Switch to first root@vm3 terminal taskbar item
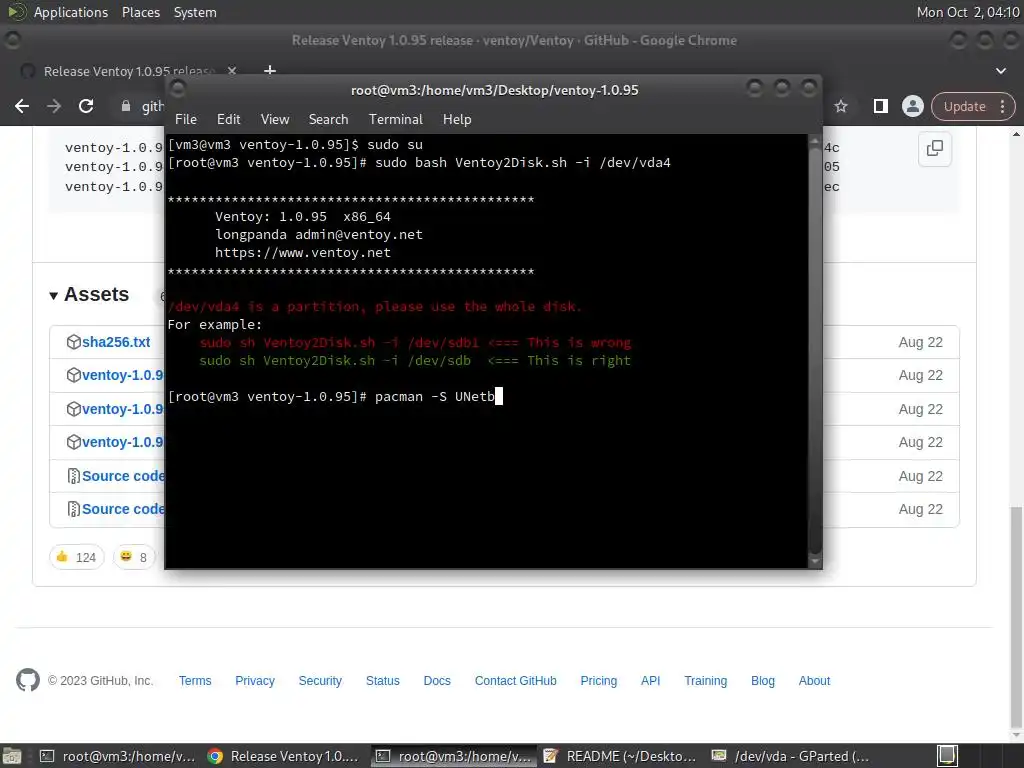 [x=118, y=756]
